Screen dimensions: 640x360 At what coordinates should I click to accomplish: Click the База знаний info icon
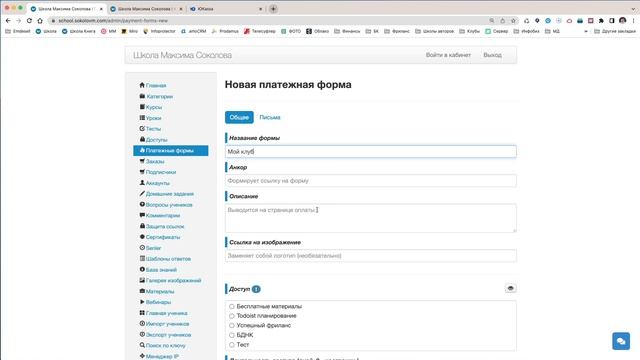pyautogui.click(x=142, y=269)
